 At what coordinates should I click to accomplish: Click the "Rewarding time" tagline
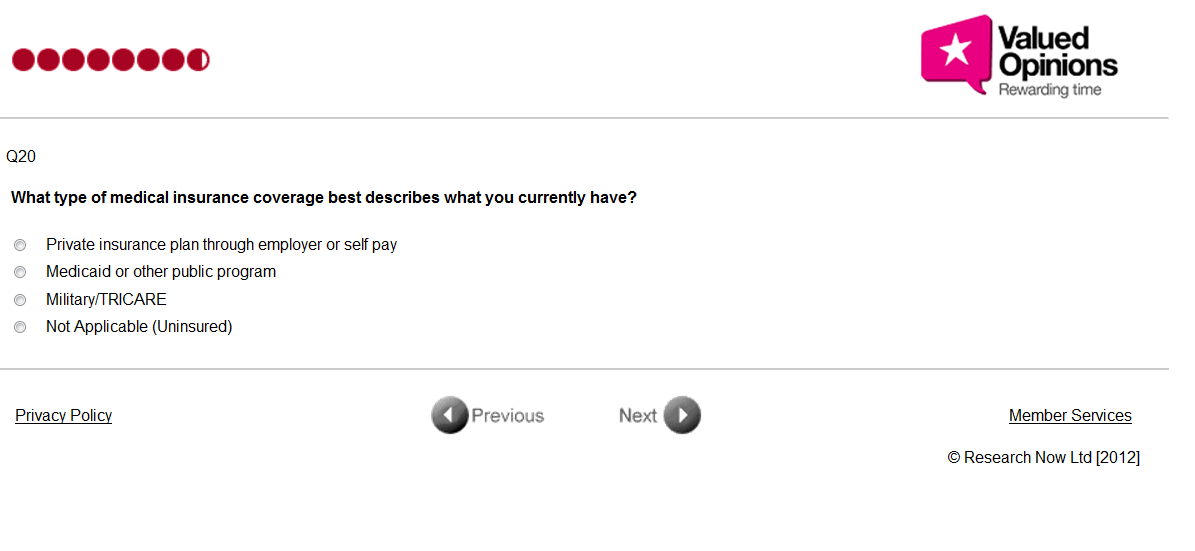[1050, 90]
